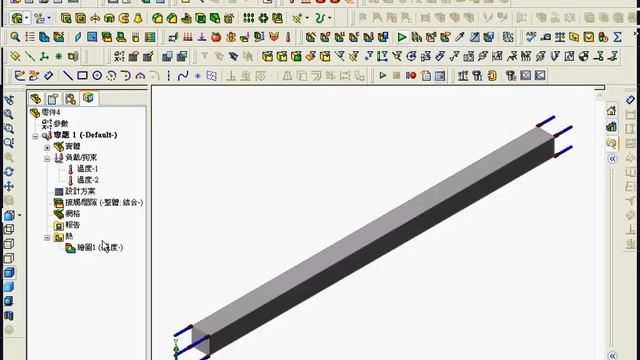Switch to PropertyManager tab
The height and width of the screenshot is (360, 640).
(53, 99)
